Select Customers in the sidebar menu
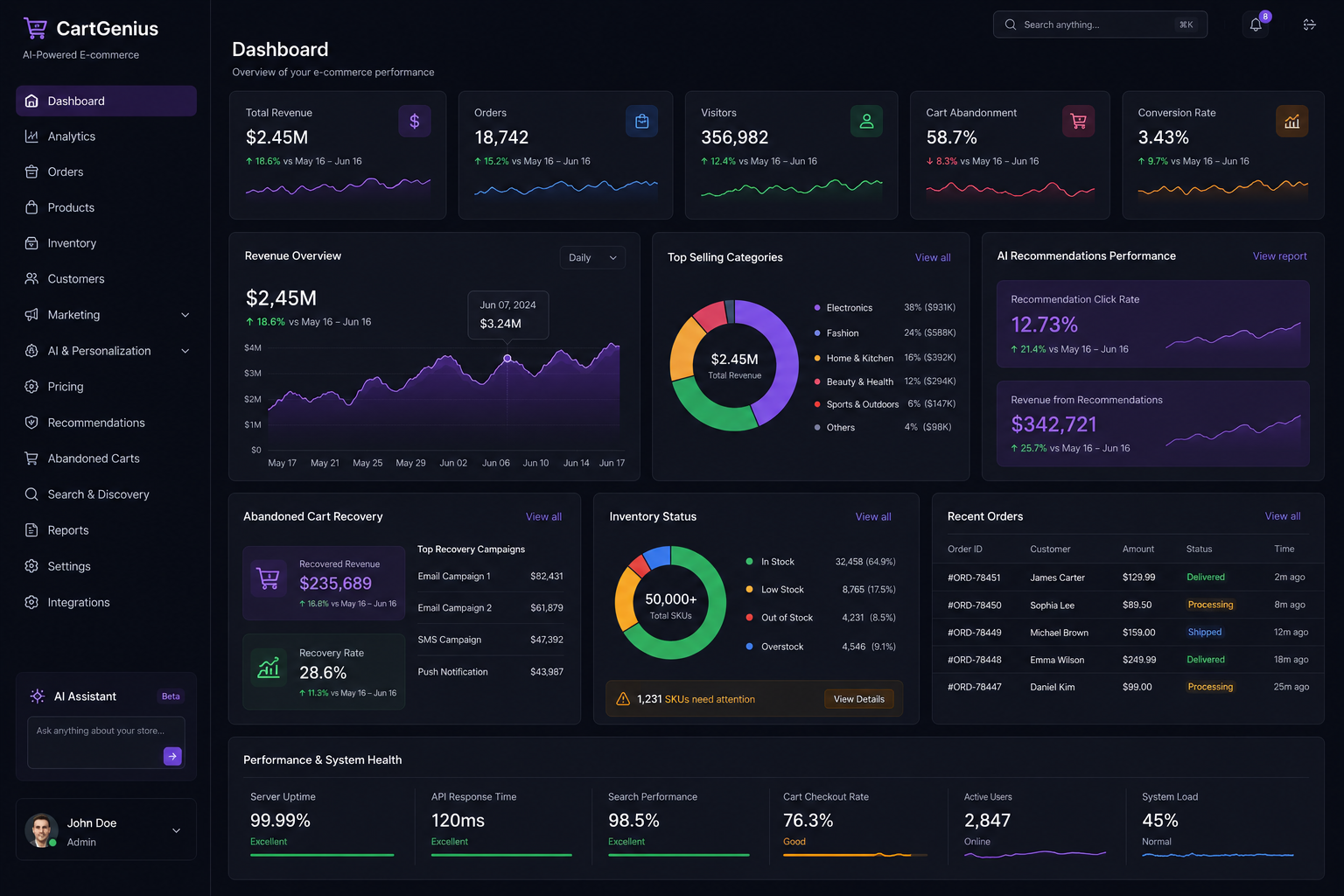The height and width of the screenshot is (896, 1344). 106,279
